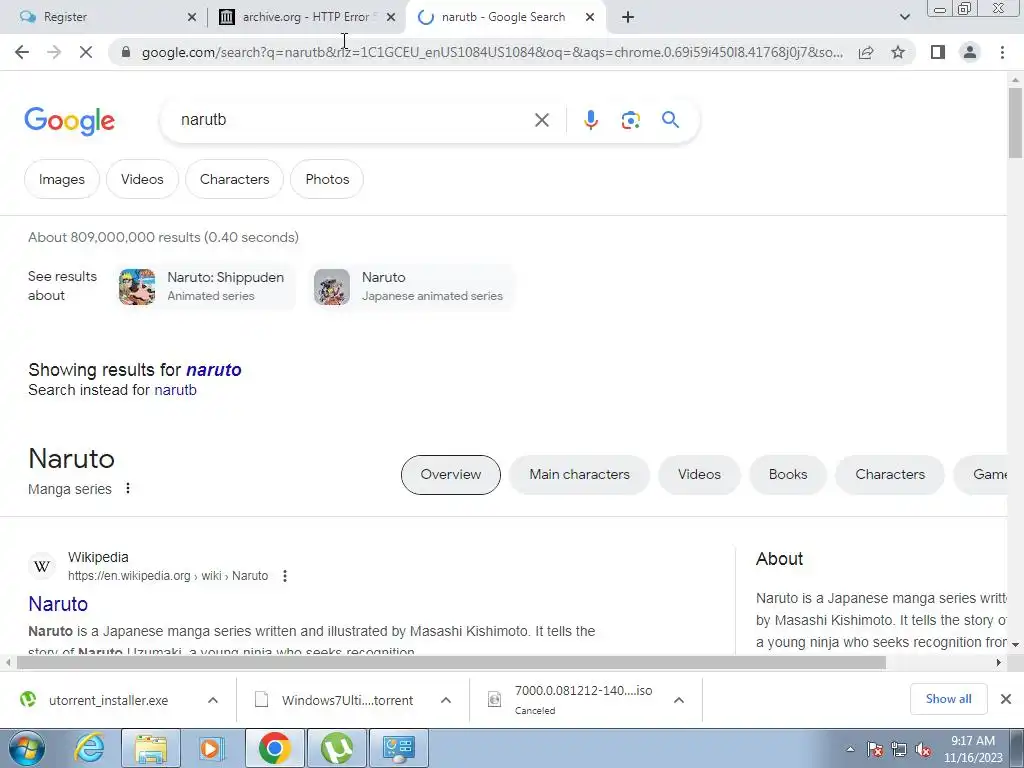Switch to the Register tab
This screenshot has width=1024, height=768.
[x=104, y=17]
